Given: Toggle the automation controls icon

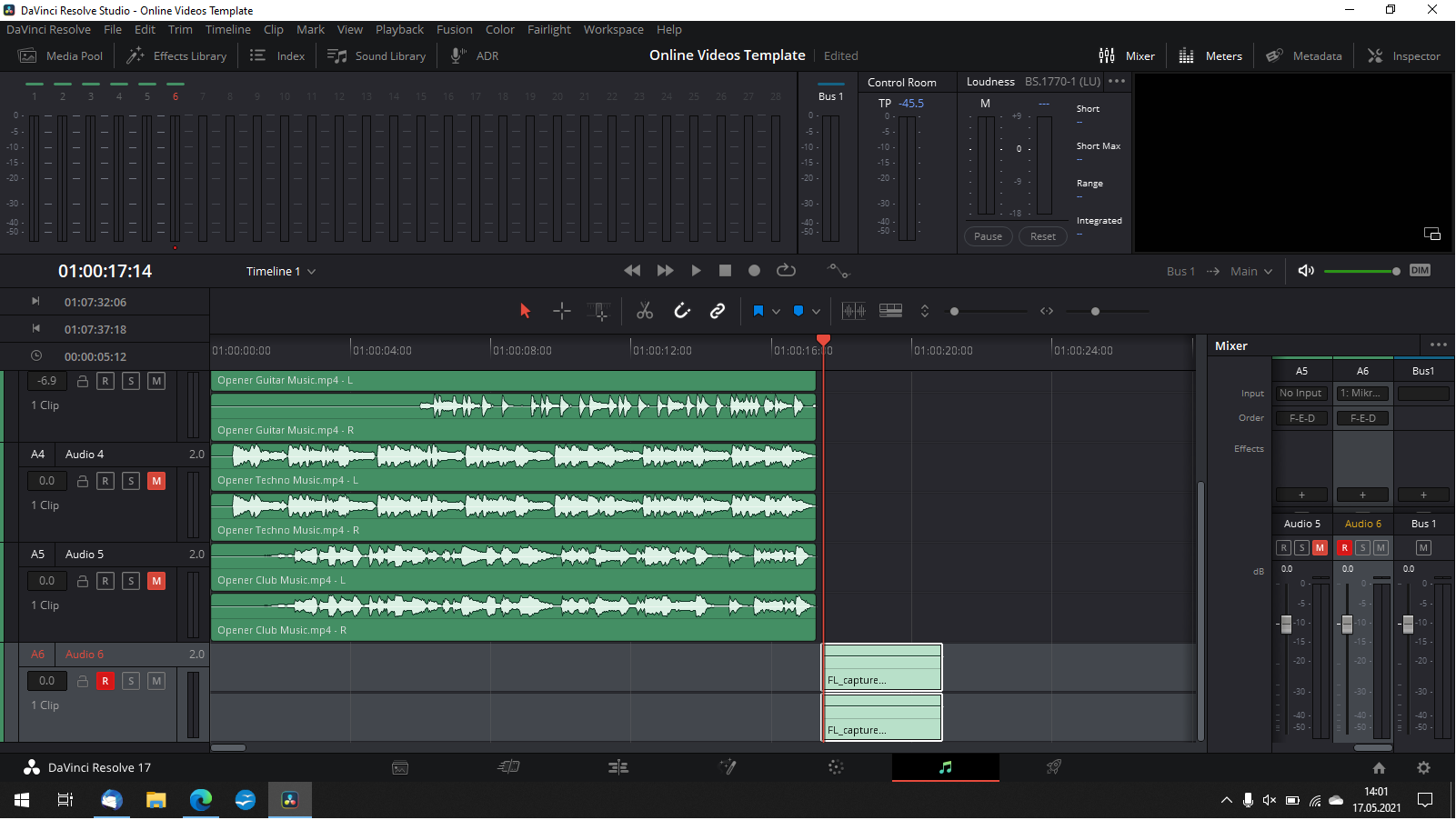Looking at the screenshot, I should click(x=838, y=271).
